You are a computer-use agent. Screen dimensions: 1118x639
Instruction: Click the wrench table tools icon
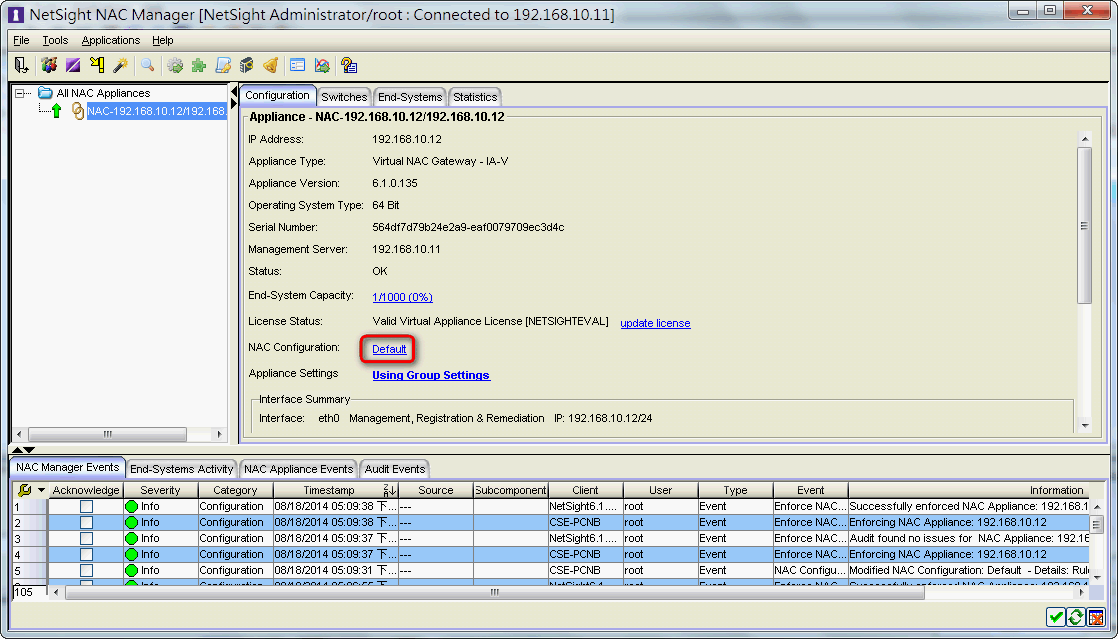[x=24, y=490]
